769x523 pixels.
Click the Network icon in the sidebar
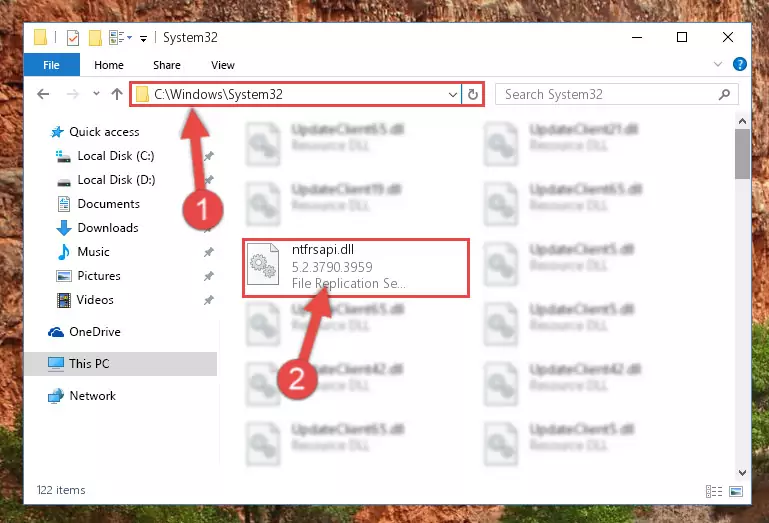coord(56,396)
